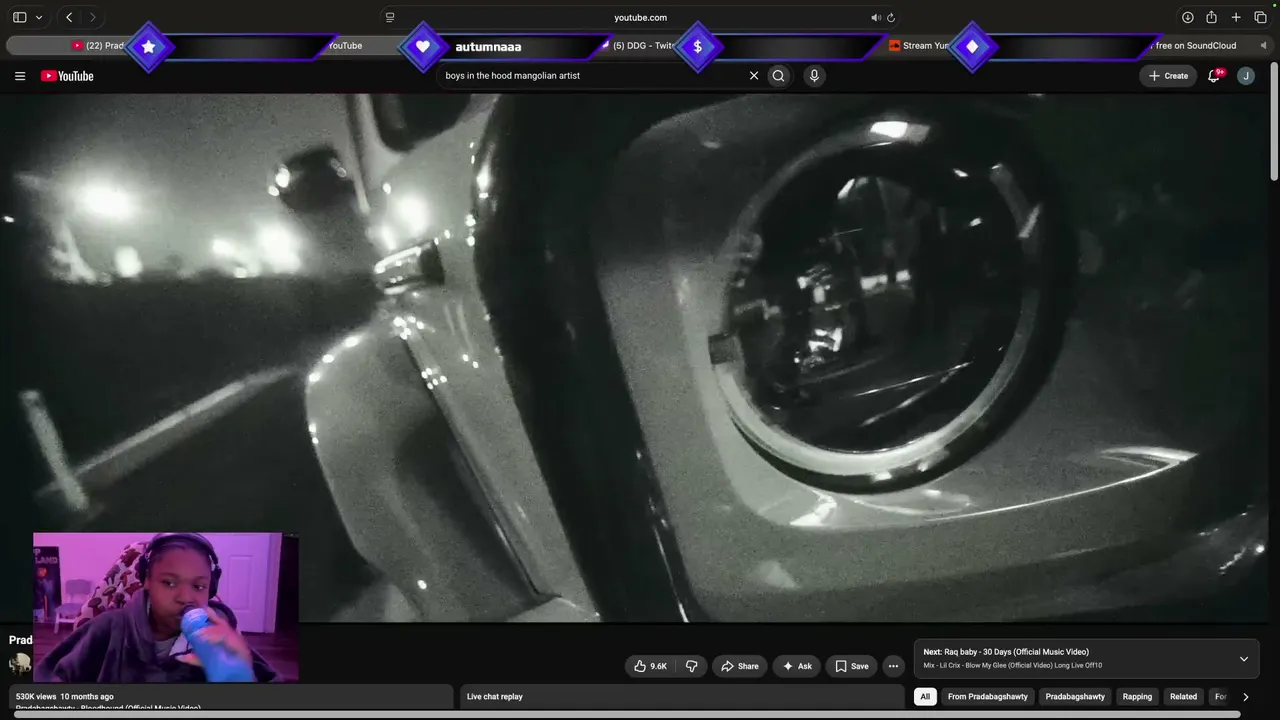Open the page menu icon in address bar
Image resolution: width=1280 pixels, height=720 pixels.
pyautogui.click(x=390, y=17)
